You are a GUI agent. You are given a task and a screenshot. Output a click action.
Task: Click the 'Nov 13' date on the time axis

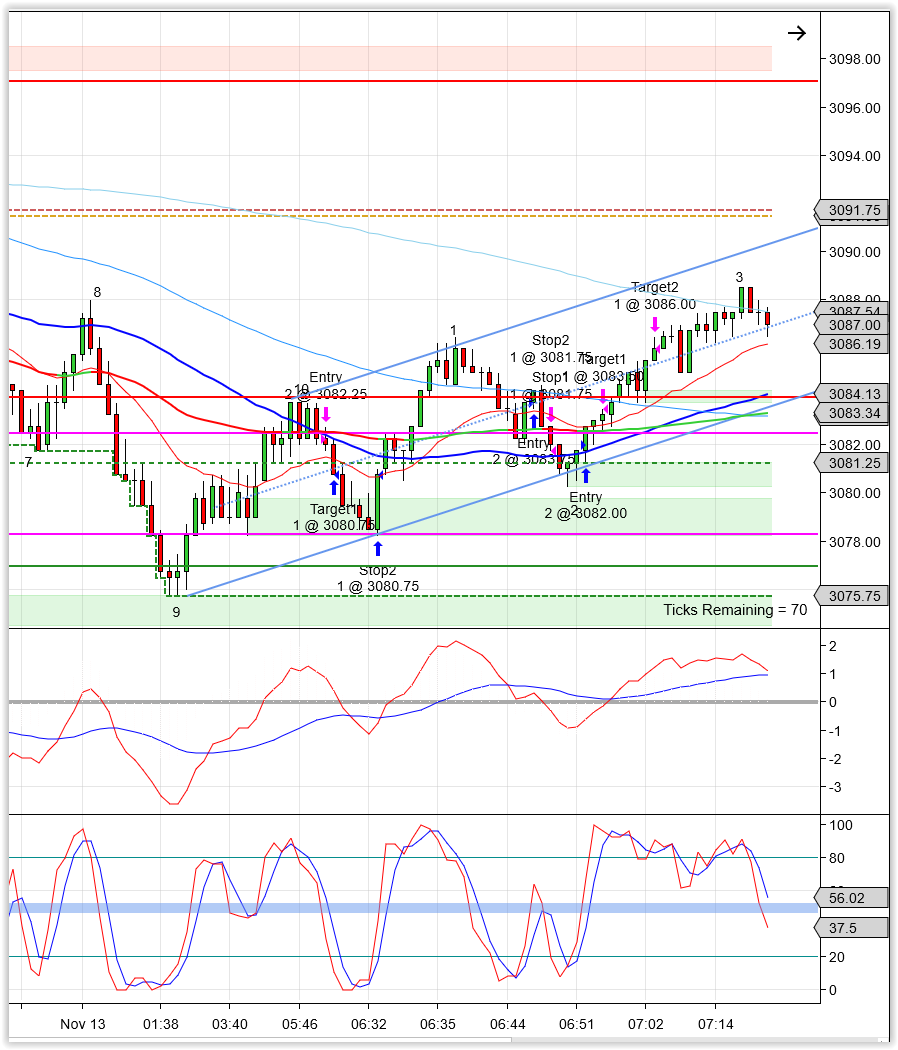[x=83, y=1025]
